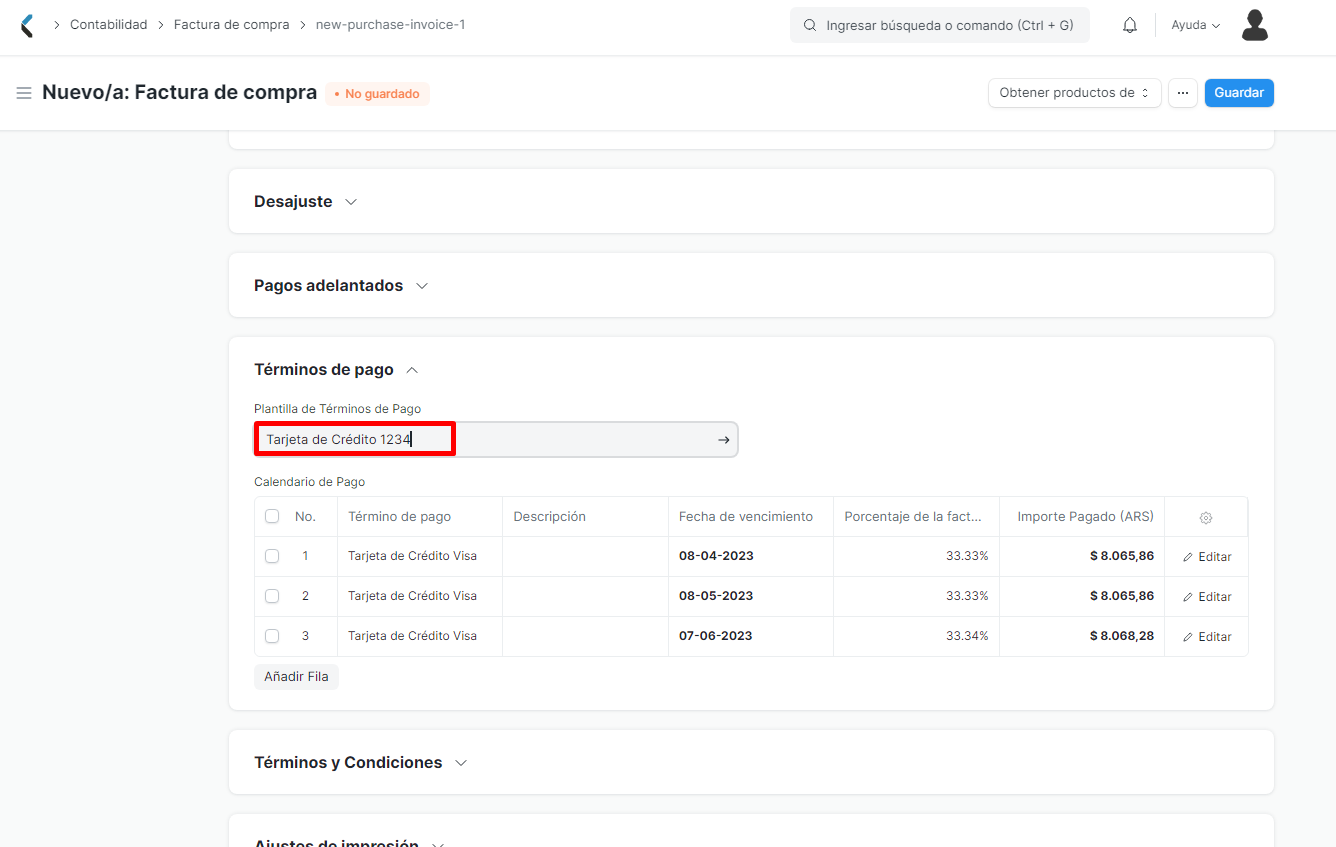Image resolution: width=1336 pixels, height=847 pixels.
Task: Open the user avatar menu
Action: (x=1255, y=25)
